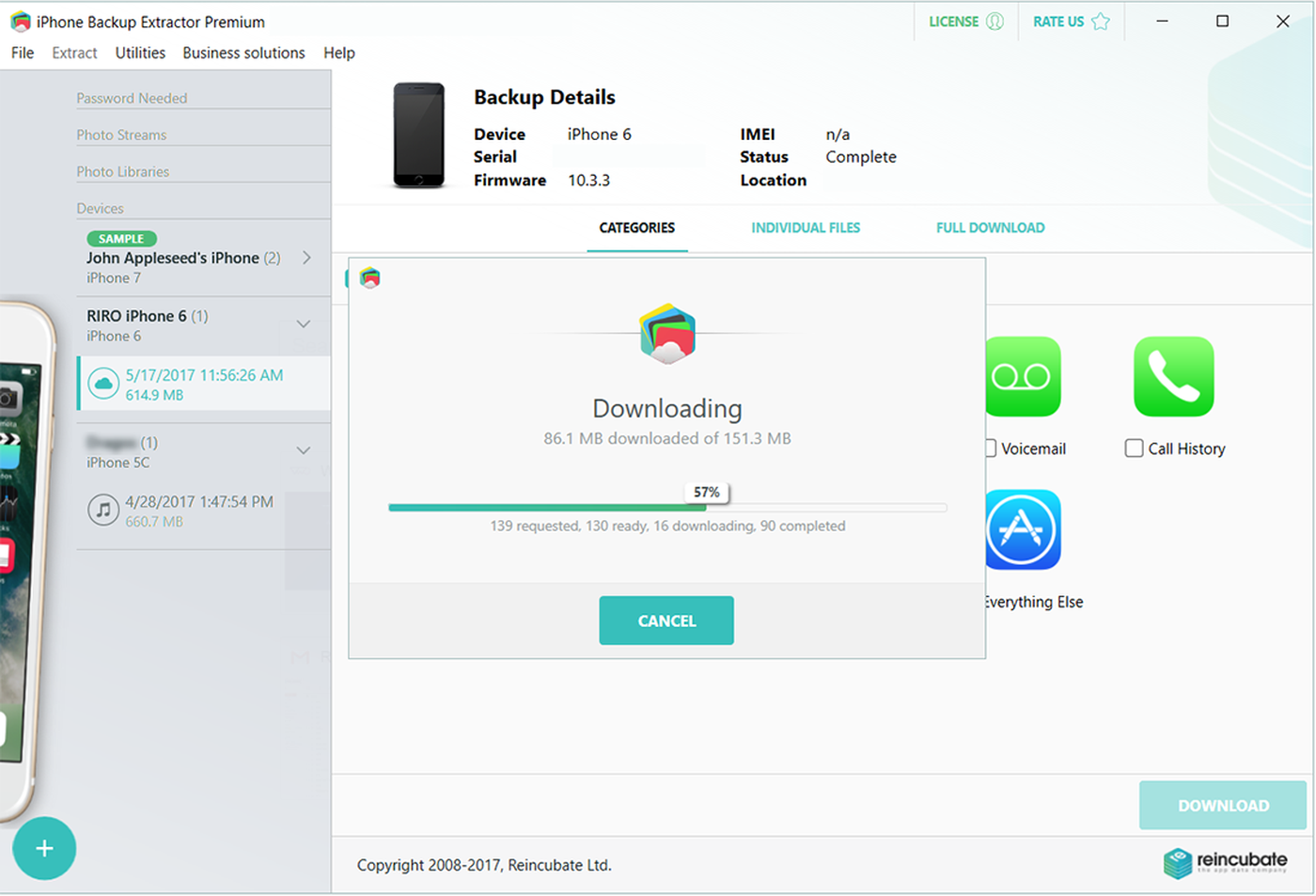Screen dimensions: 1316x896
Task: Open the Utilities menu
Action: click(x=139, y=53)
